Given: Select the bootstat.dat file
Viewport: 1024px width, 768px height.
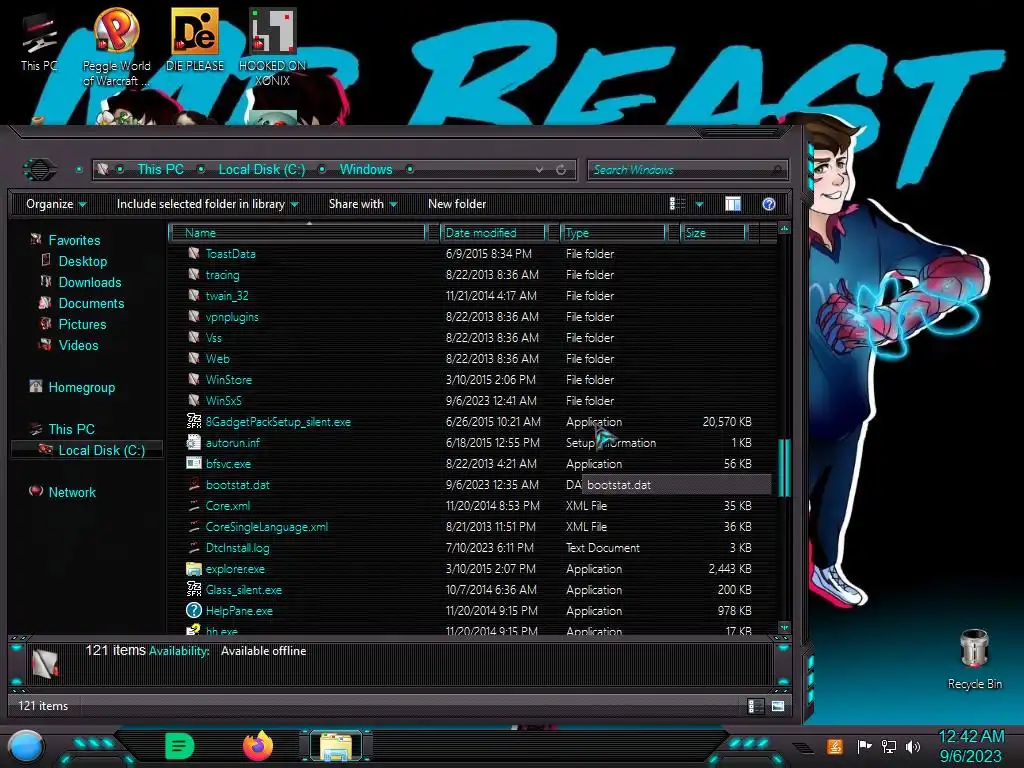Looking at the screenshot, I should coord(238,485).
